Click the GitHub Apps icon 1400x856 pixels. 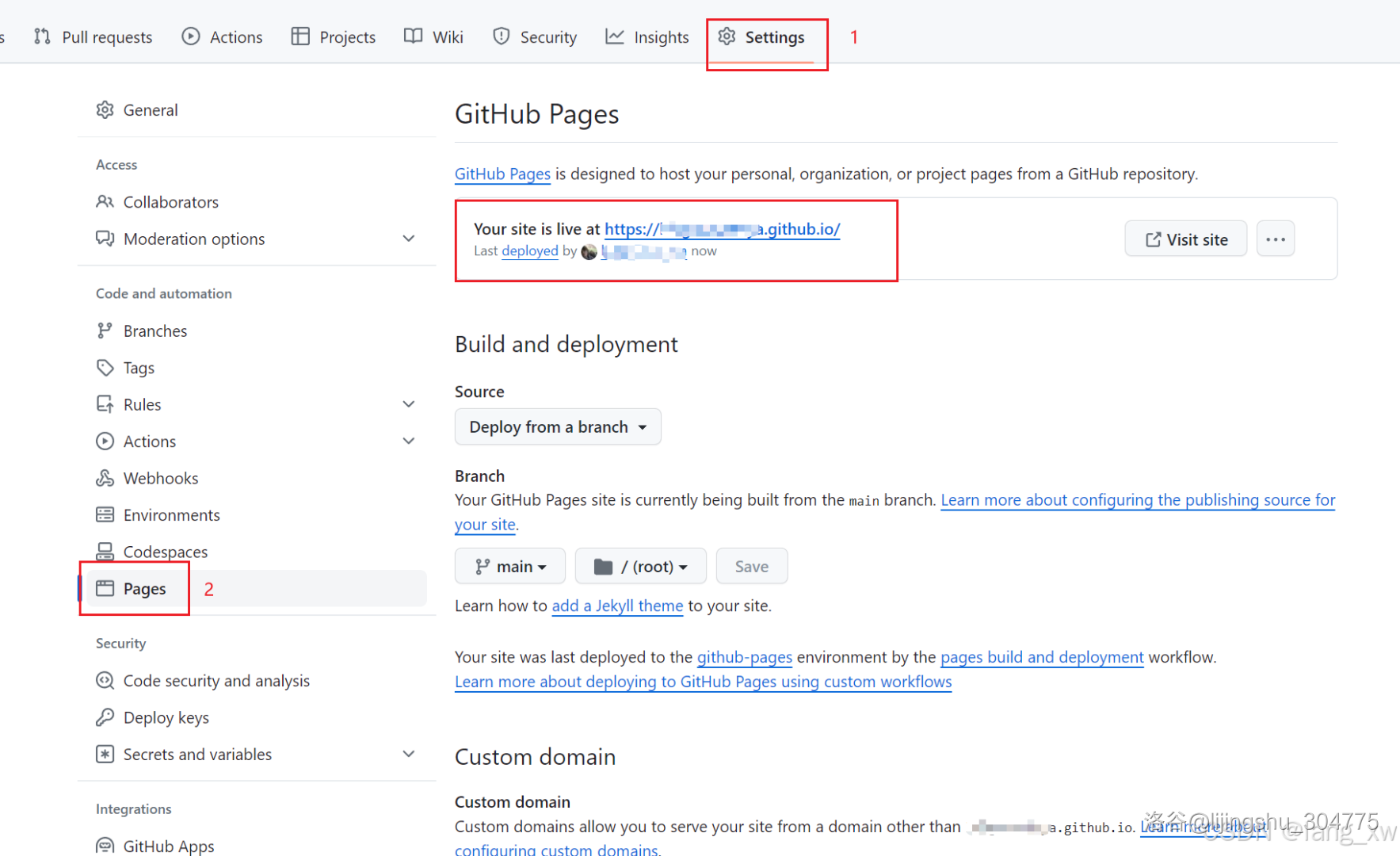[105, 846]
